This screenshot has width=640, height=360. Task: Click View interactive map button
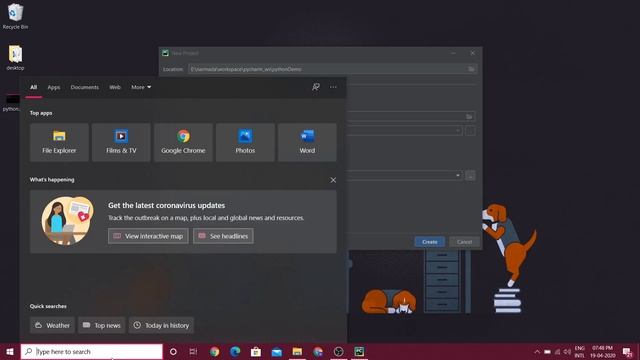(x=148, y=236)
